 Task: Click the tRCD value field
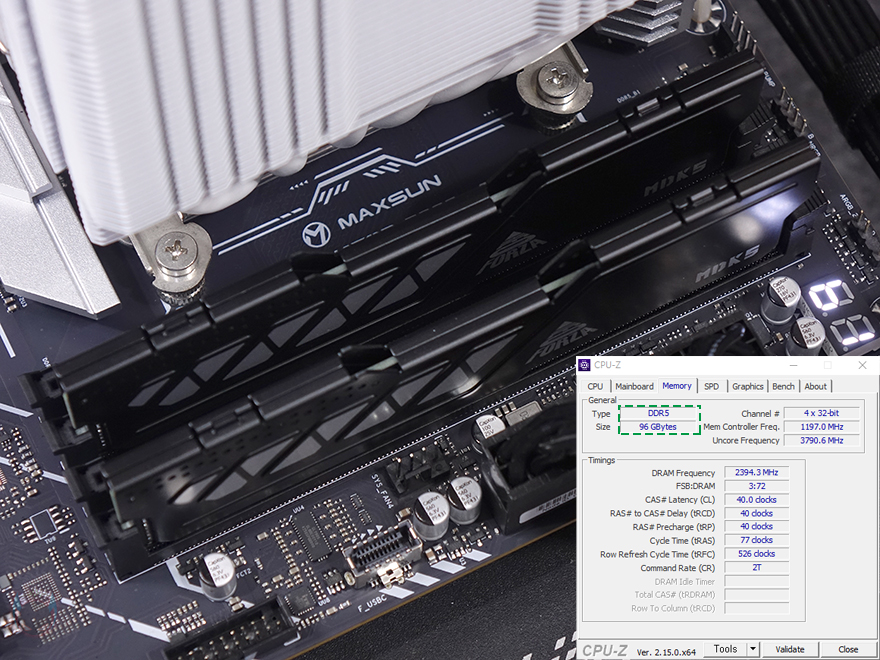coord(757,513)
